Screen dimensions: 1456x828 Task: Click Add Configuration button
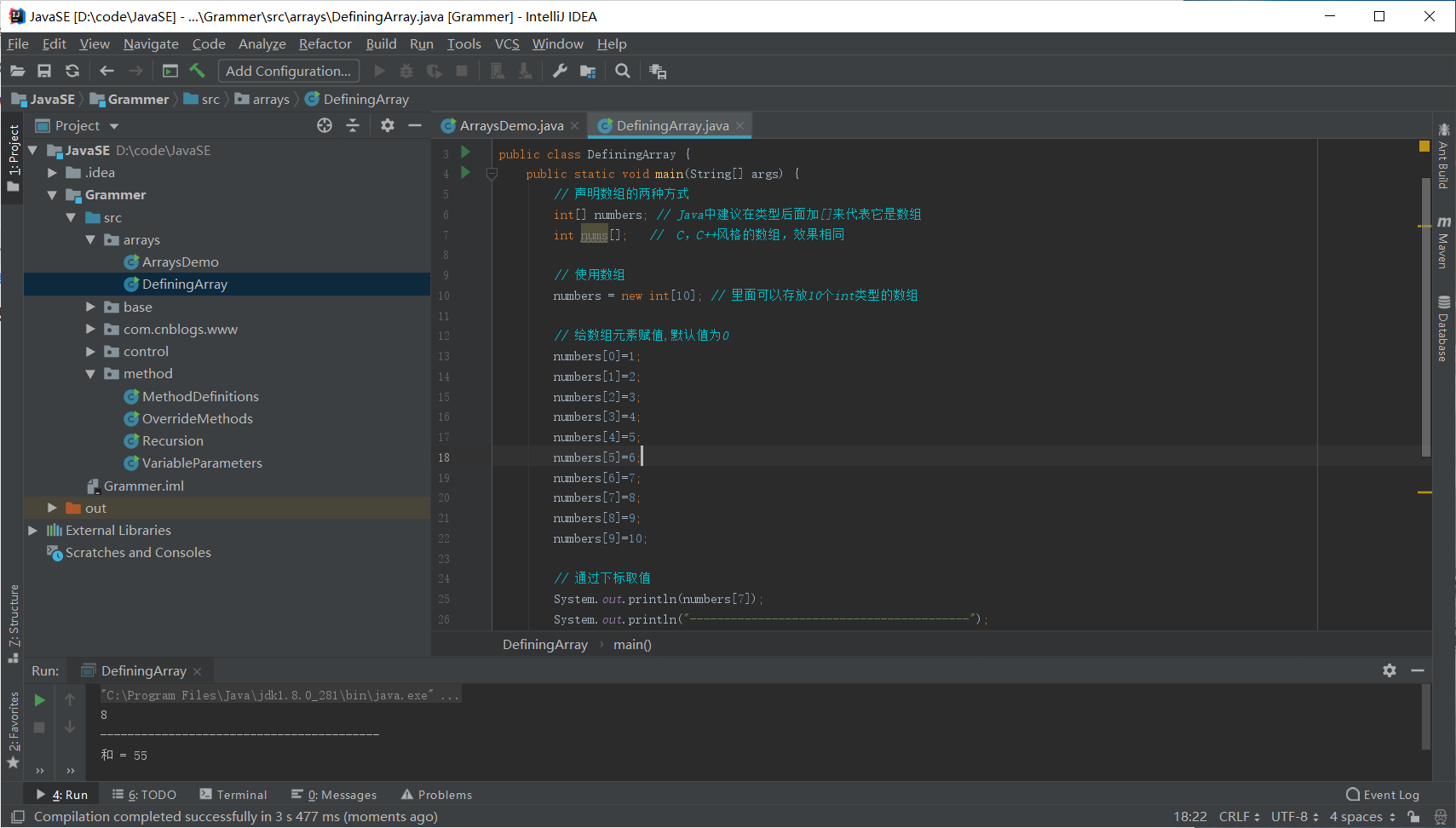[288, 72]
